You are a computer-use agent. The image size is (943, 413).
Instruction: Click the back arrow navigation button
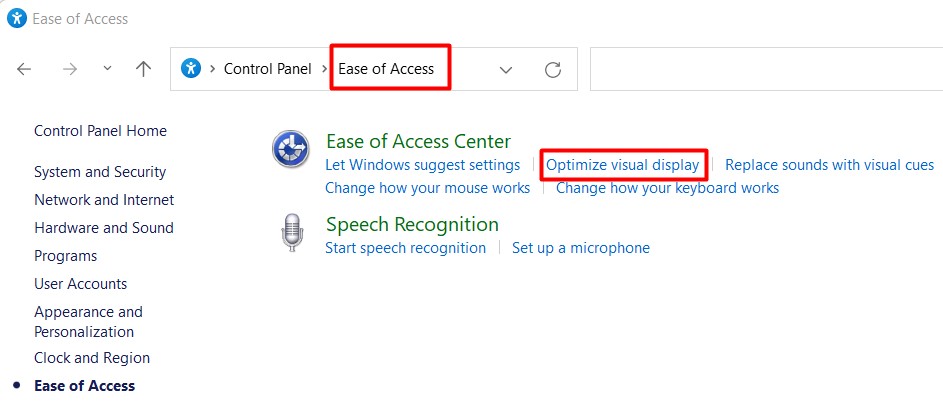point(25,69)
